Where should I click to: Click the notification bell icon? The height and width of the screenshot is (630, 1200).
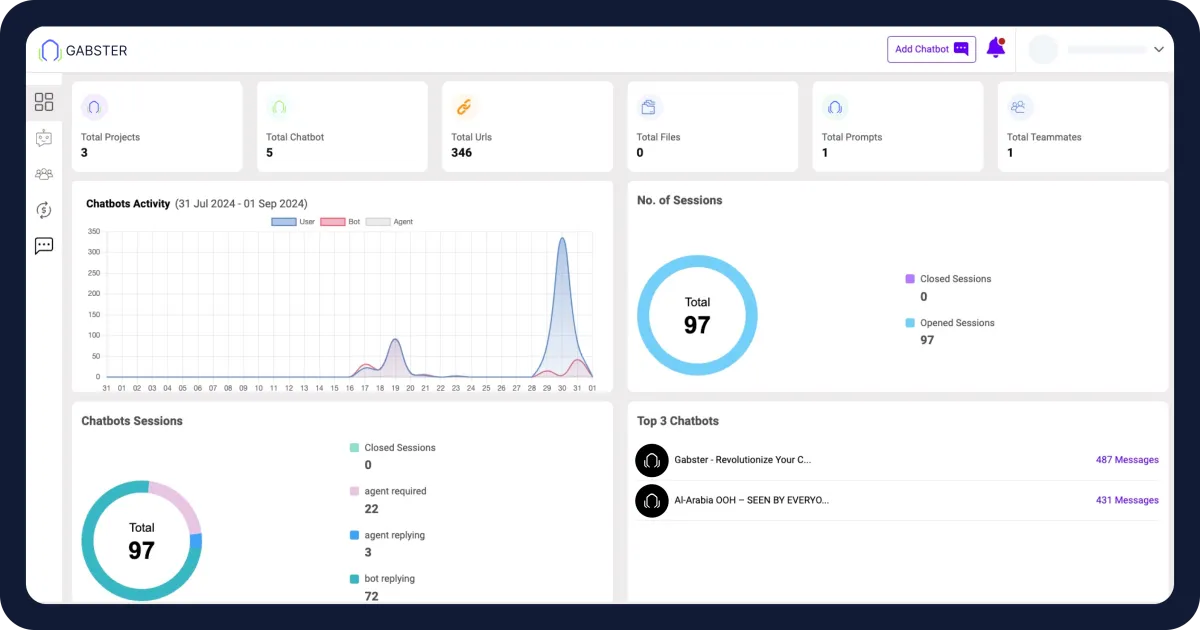[995, 48]
